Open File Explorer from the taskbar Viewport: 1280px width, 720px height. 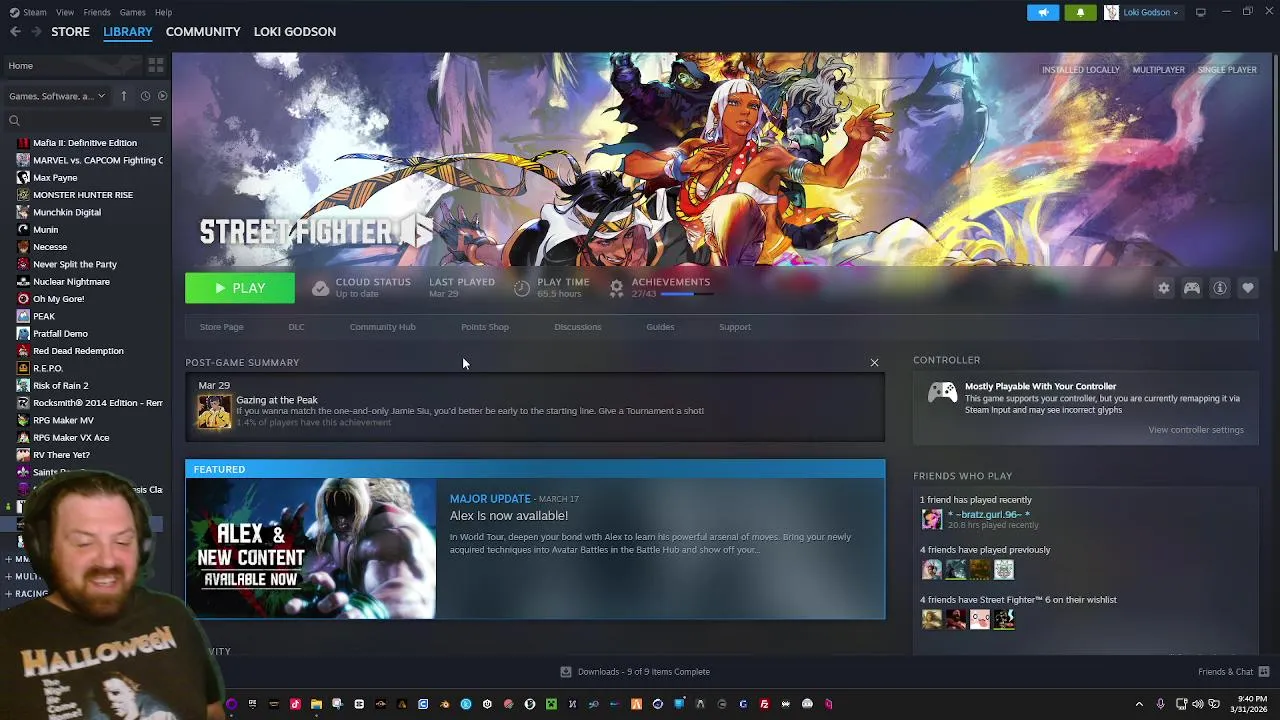(316, 704)
